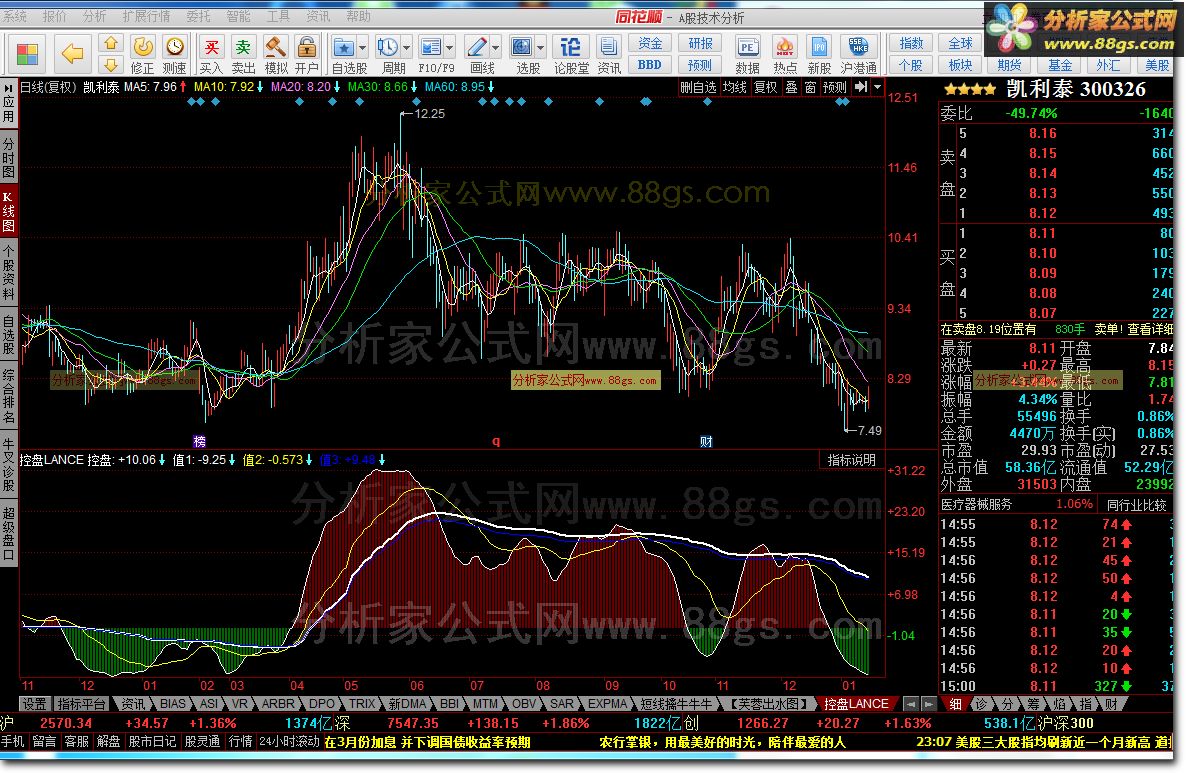Select the 控盘LANCE indicator tab
Viewport: 1186px width, 773px height.
(x=856, y=704)
